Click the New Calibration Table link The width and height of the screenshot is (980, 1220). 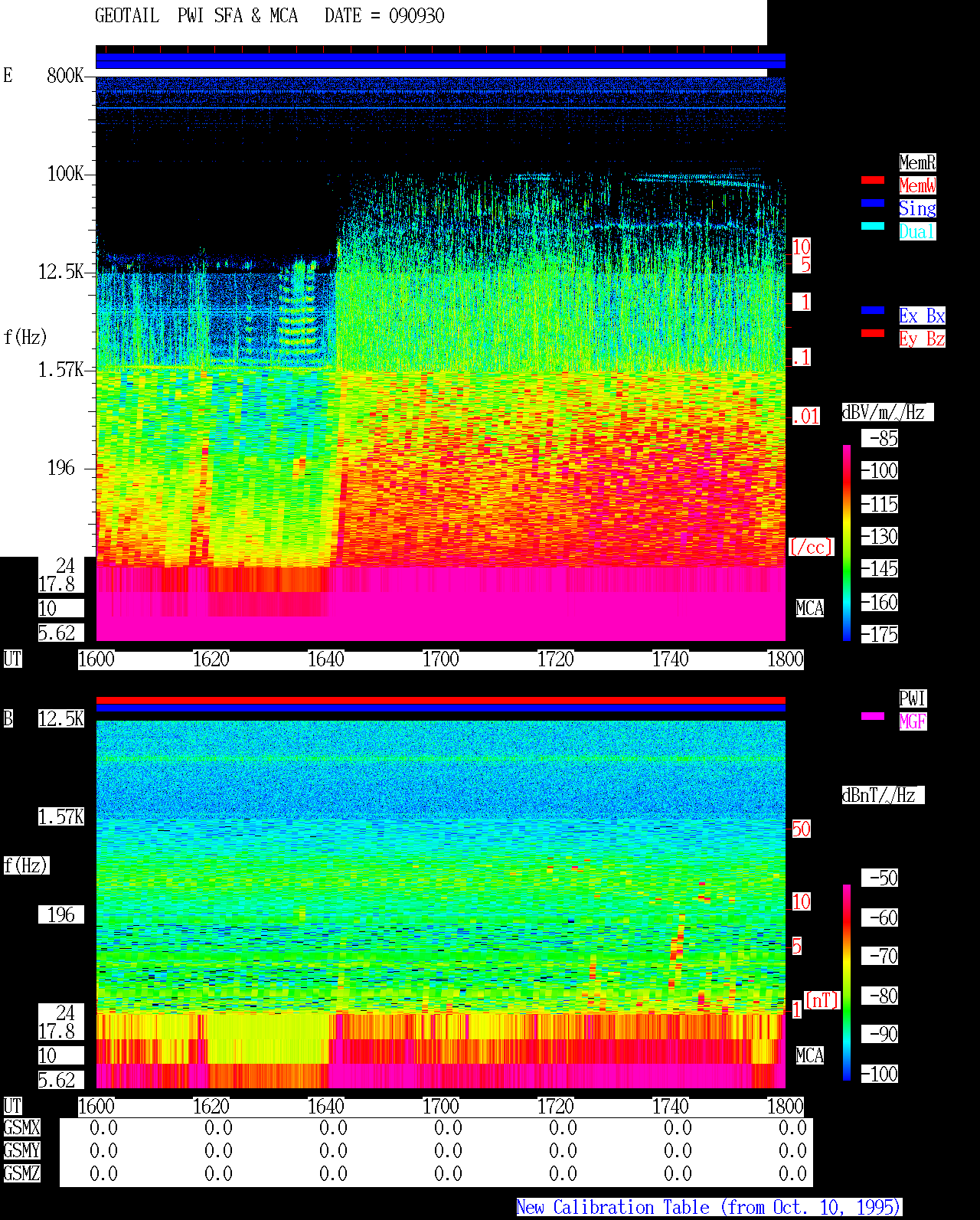coord(709,1208)
